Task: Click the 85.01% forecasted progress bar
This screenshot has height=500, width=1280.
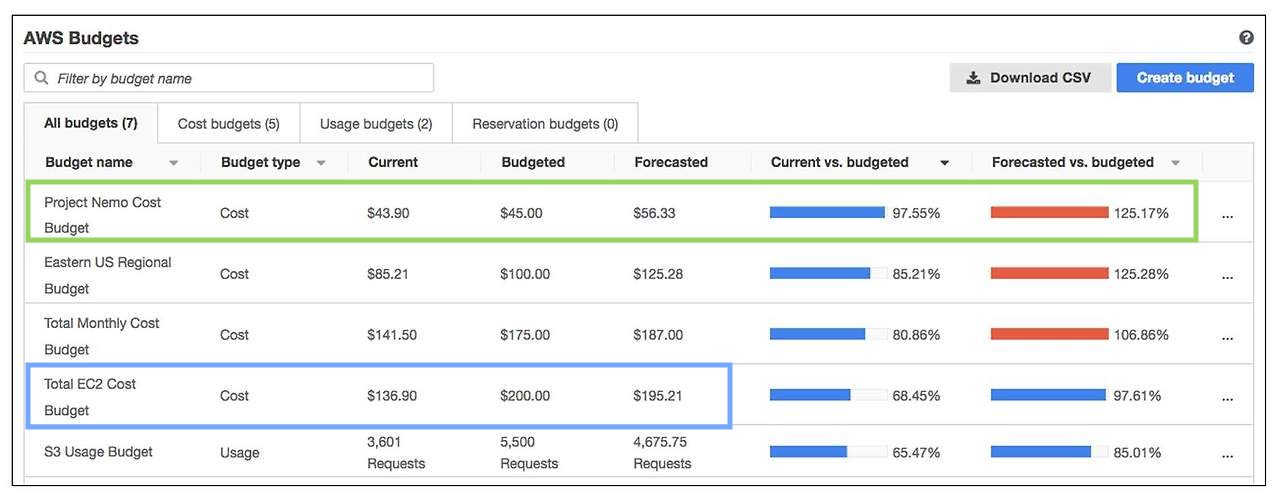Action: click(x=1050, y=452)
